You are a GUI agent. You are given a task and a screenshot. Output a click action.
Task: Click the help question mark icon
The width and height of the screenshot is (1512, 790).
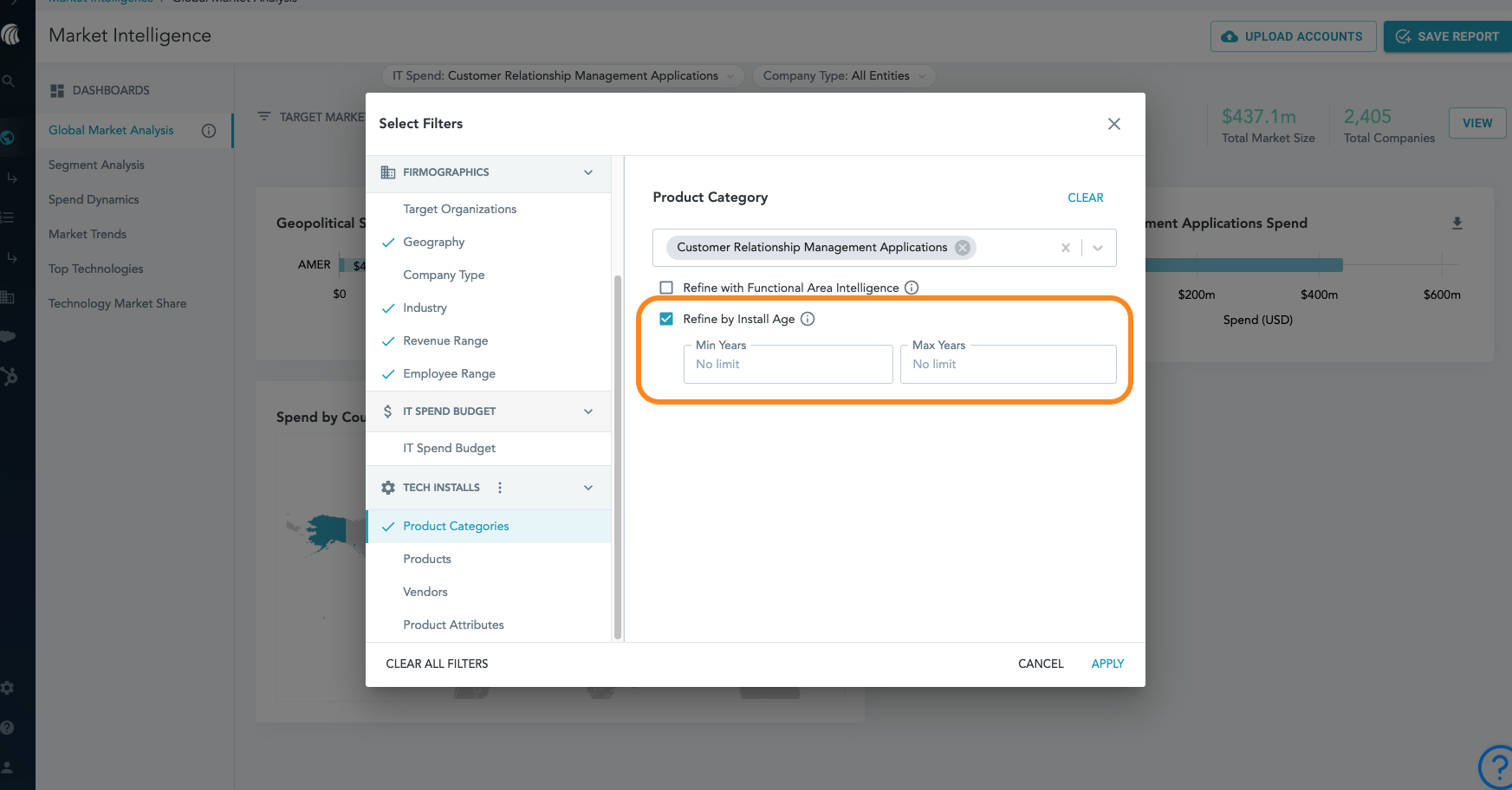1496,766
